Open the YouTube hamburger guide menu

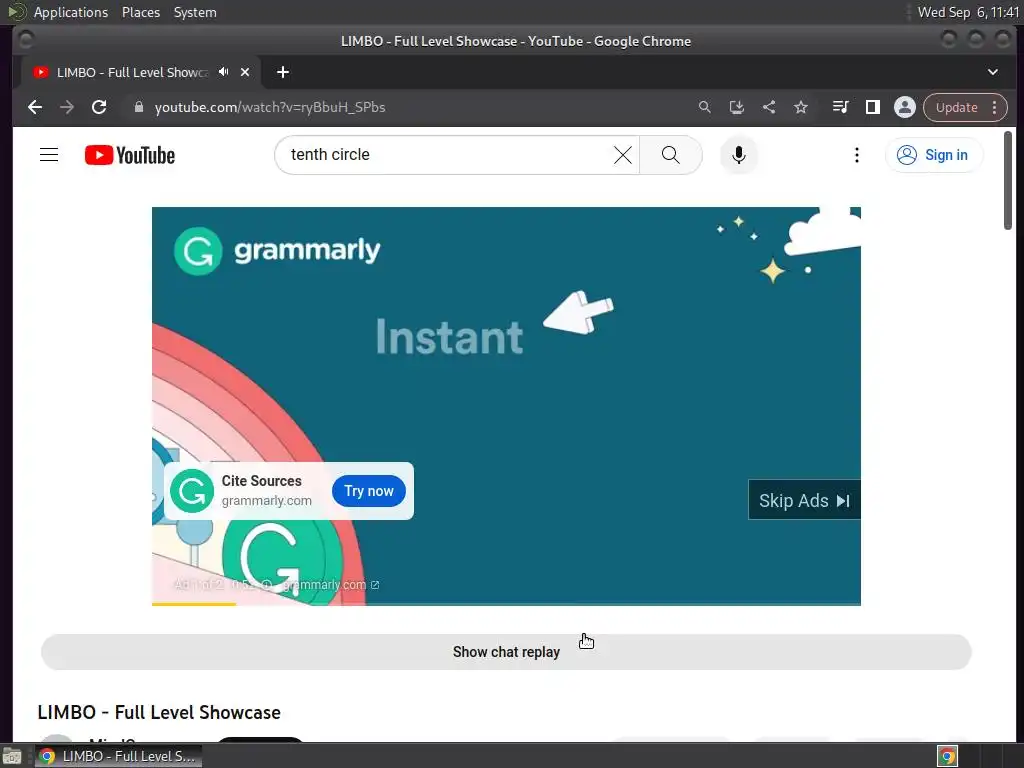[49, 155]
